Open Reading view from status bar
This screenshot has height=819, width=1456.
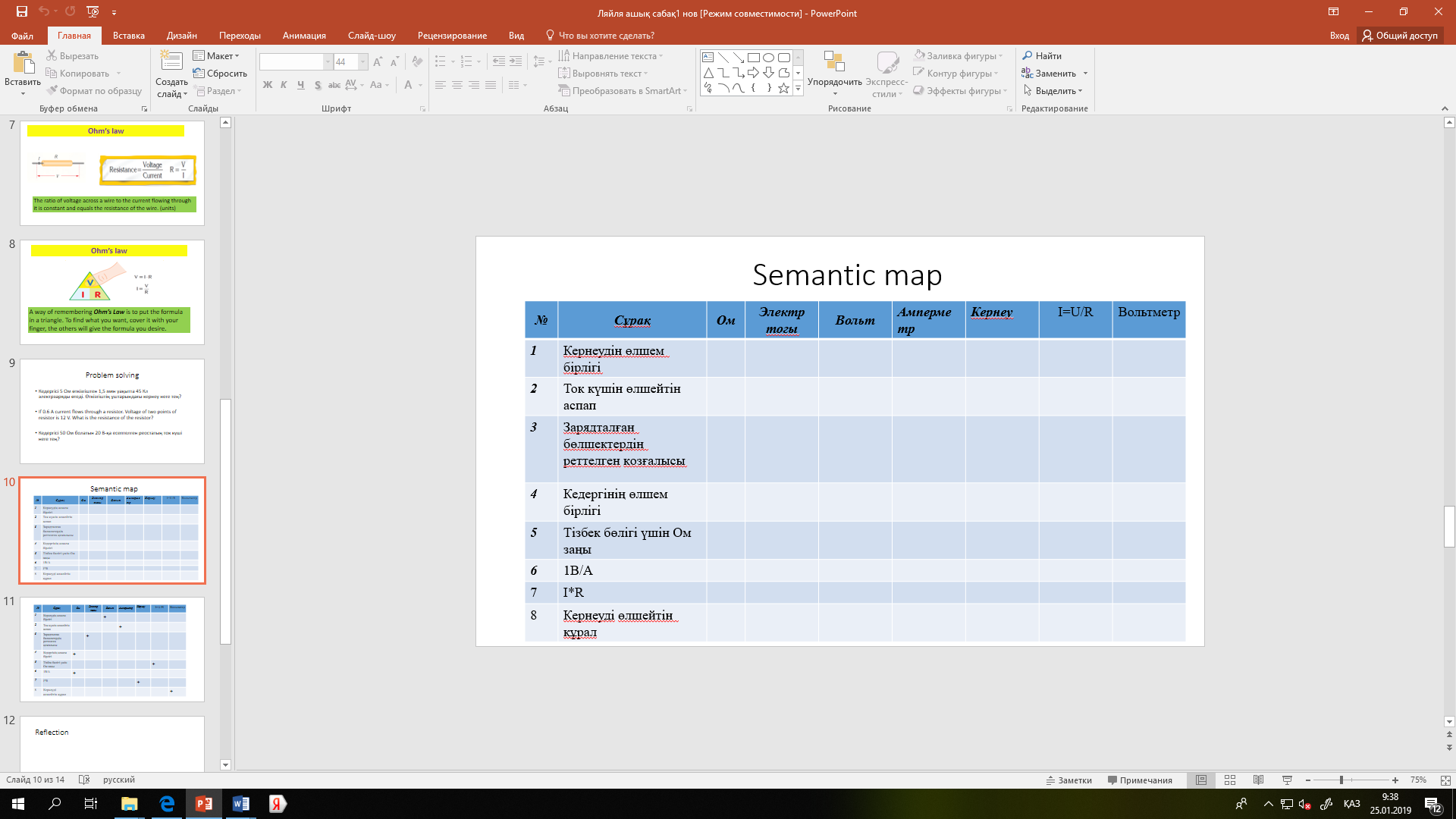(x=1258, y=780)
